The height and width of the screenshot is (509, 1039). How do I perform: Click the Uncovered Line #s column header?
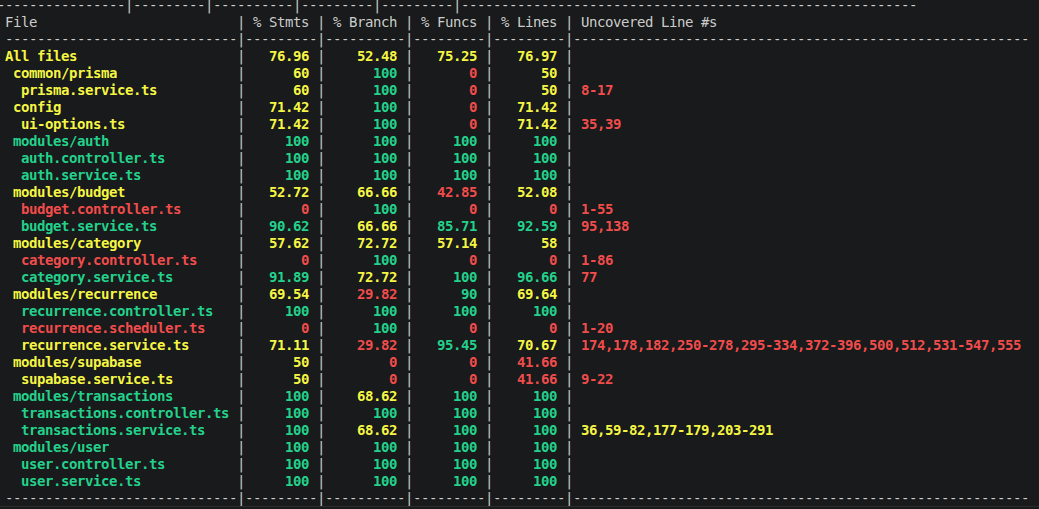(x=649, y=23)
